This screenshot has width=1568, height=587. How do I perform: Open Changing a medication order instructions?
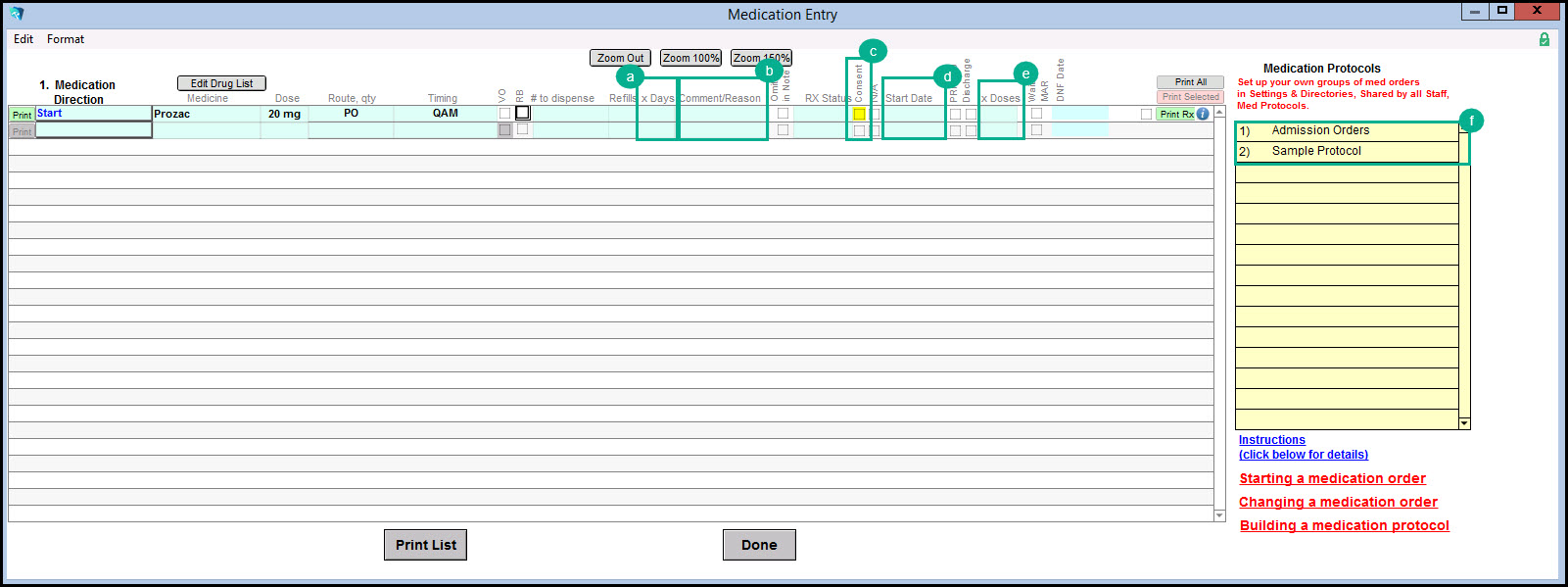click(x=1338, y=502)
